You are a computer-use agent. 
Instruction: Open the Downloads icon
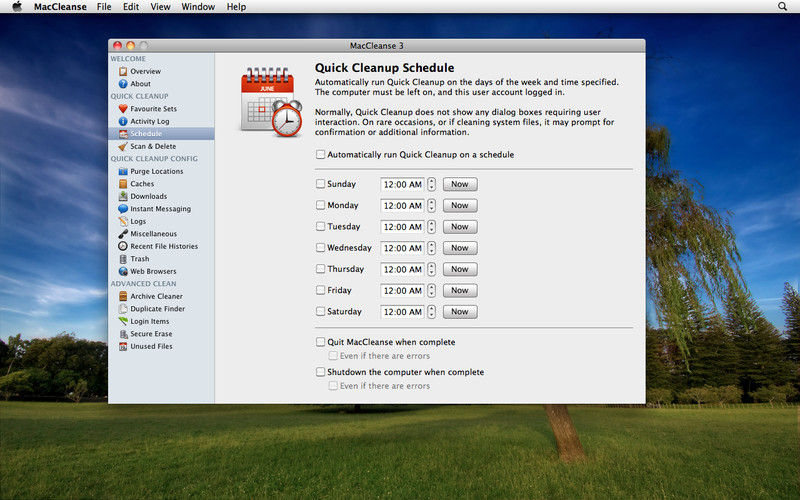pos(123,196)
